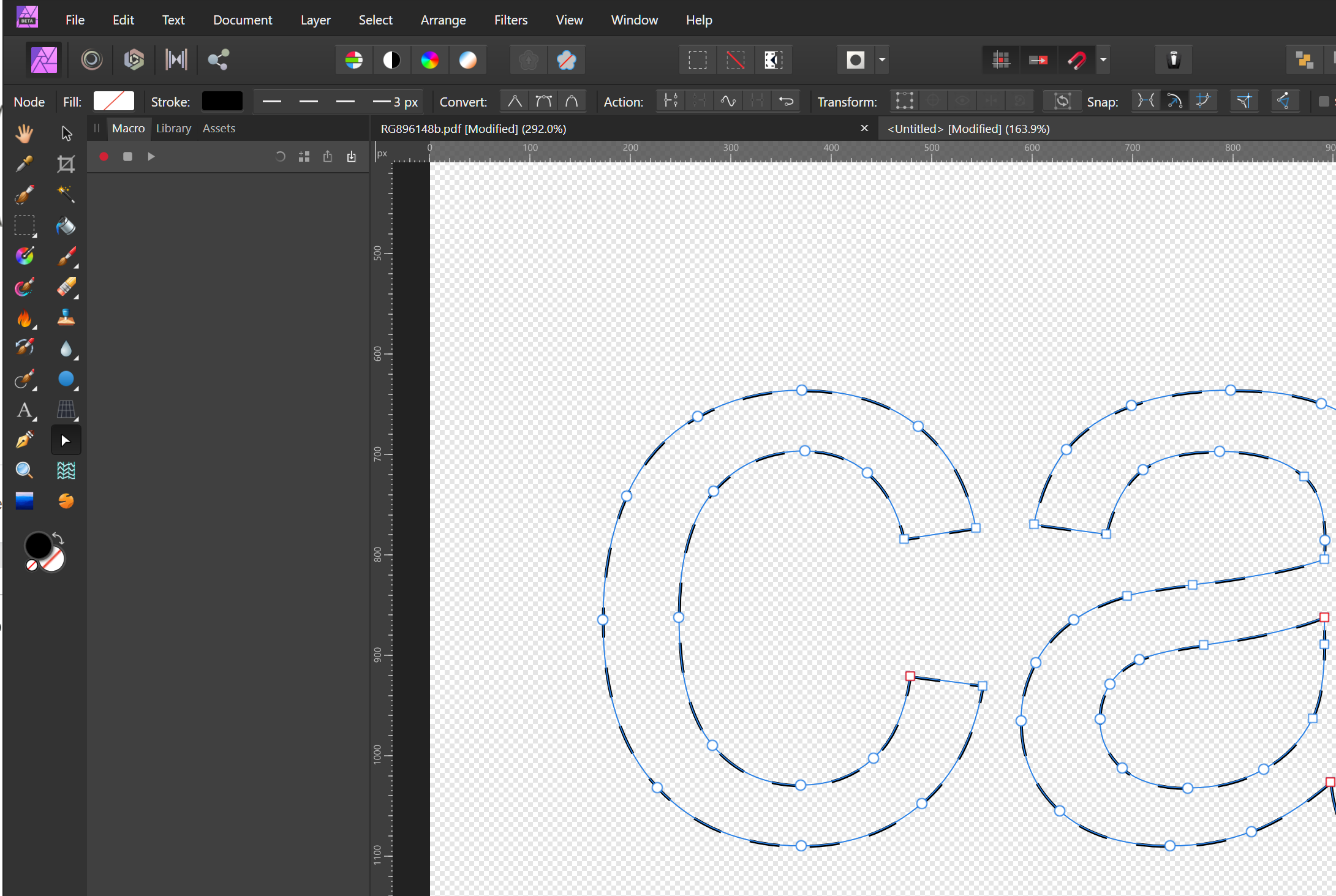The height and width of the screenshot is (896, 1336).
Task: Open the stroke width line style
Action: pyautogui.click(x=337, y=102)
